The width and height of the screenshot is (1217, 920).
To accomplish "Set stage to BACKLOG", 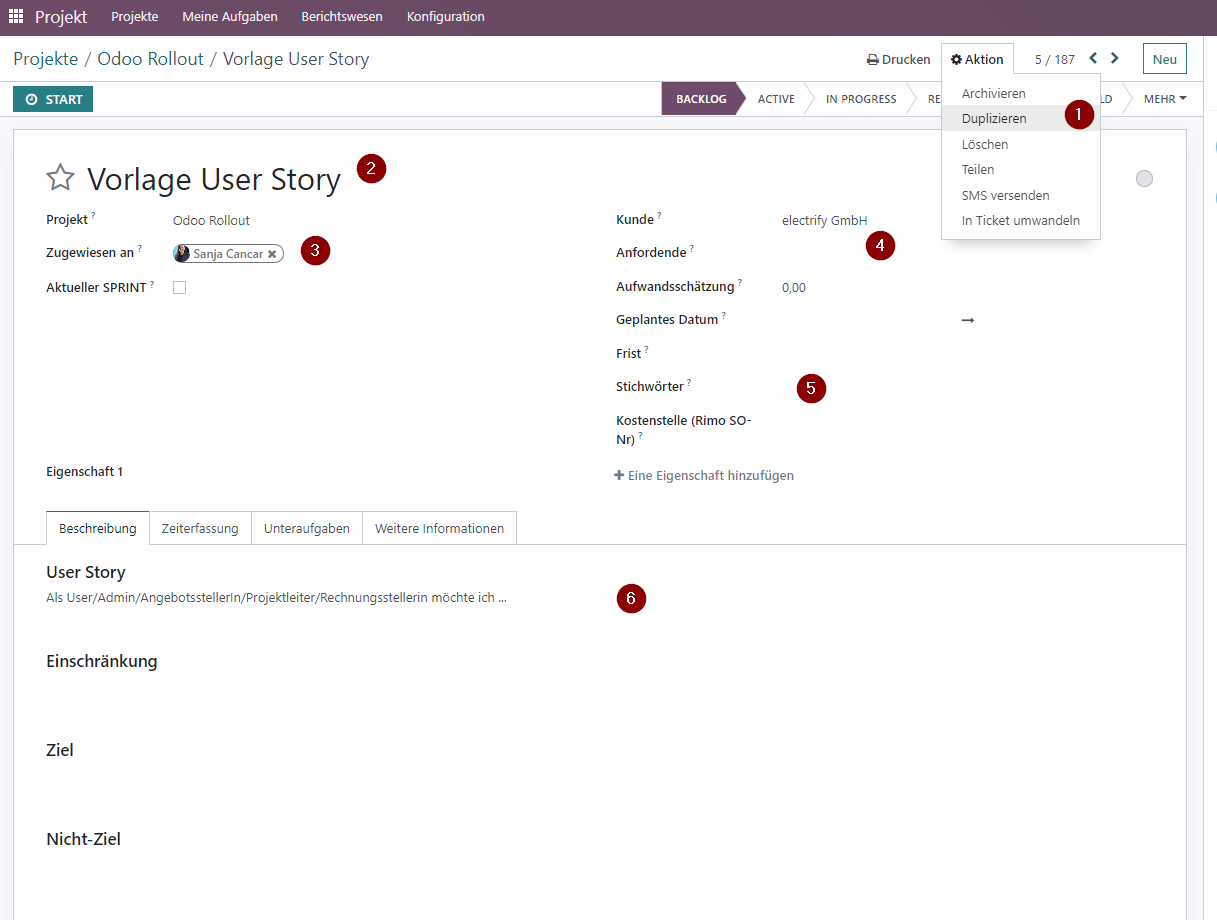I will [x=701, y=99].
